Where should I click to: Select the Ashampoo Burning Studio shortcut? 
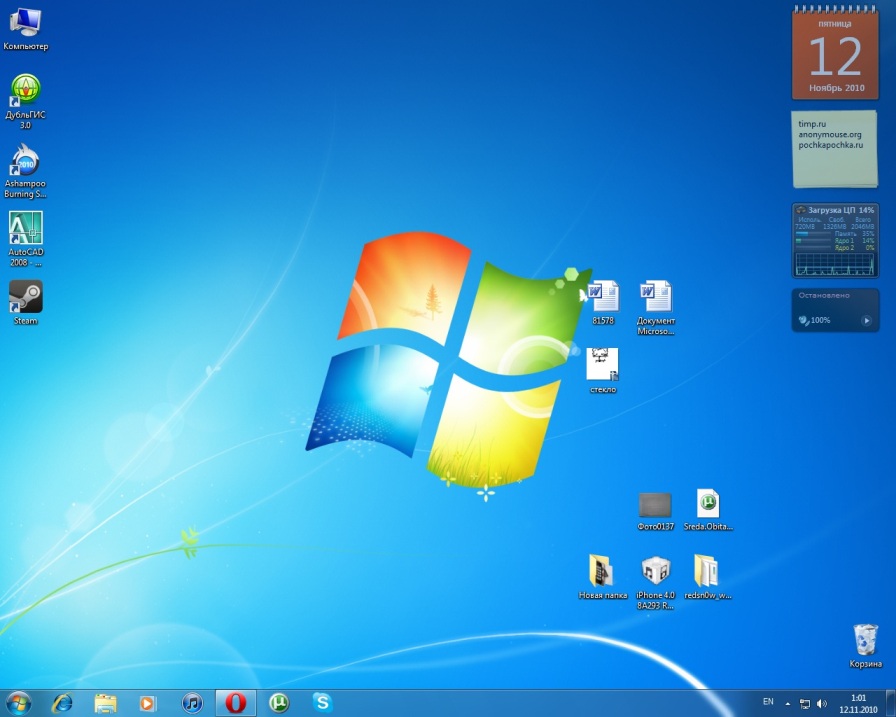[25, 171]
